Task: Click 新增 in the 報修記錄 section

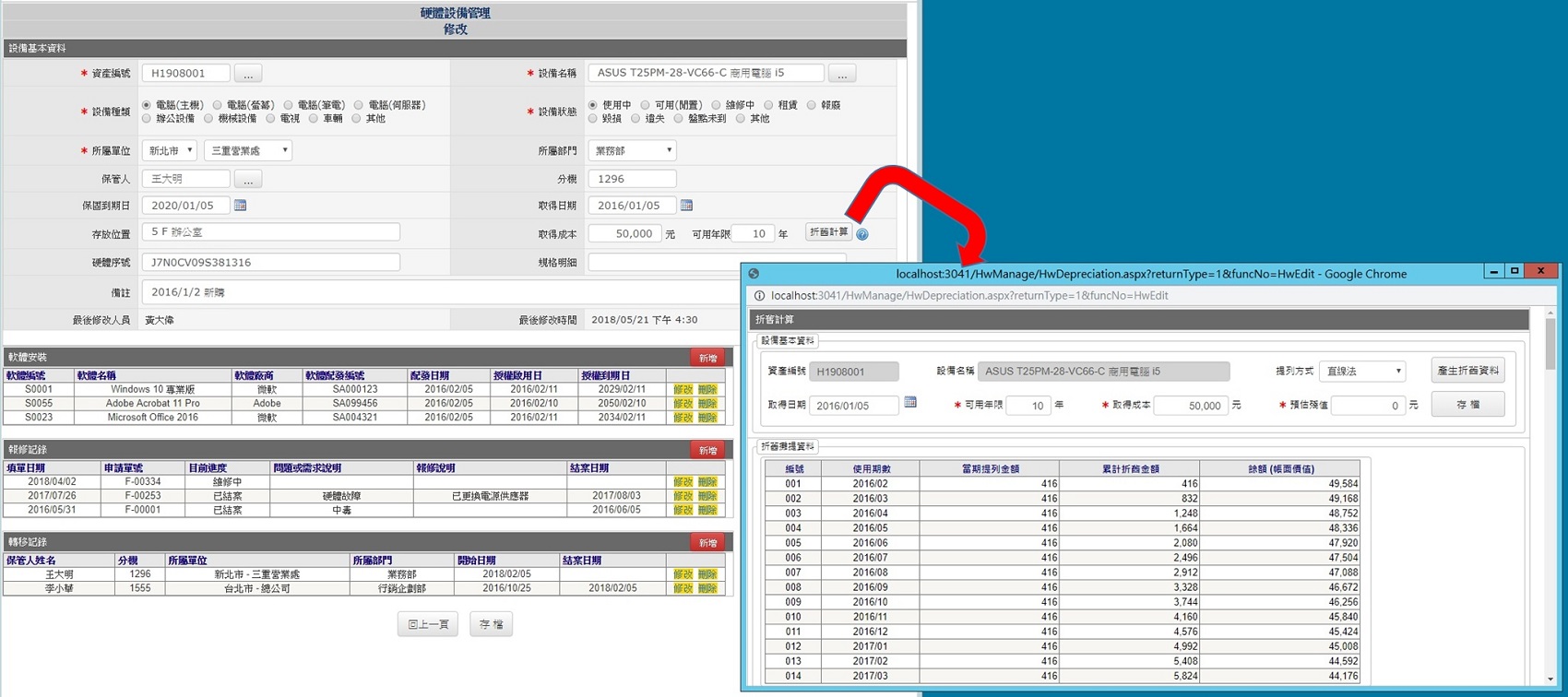Action: (x=708, y=450)
